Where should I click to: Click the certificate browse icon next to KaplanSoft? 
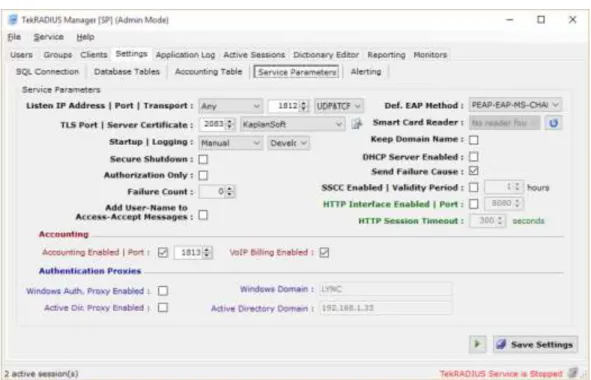point(357,124)
